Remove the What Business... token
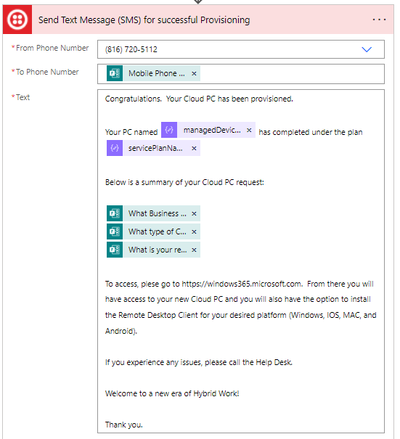This screenshot has width=400, height=439. point(194,214)
